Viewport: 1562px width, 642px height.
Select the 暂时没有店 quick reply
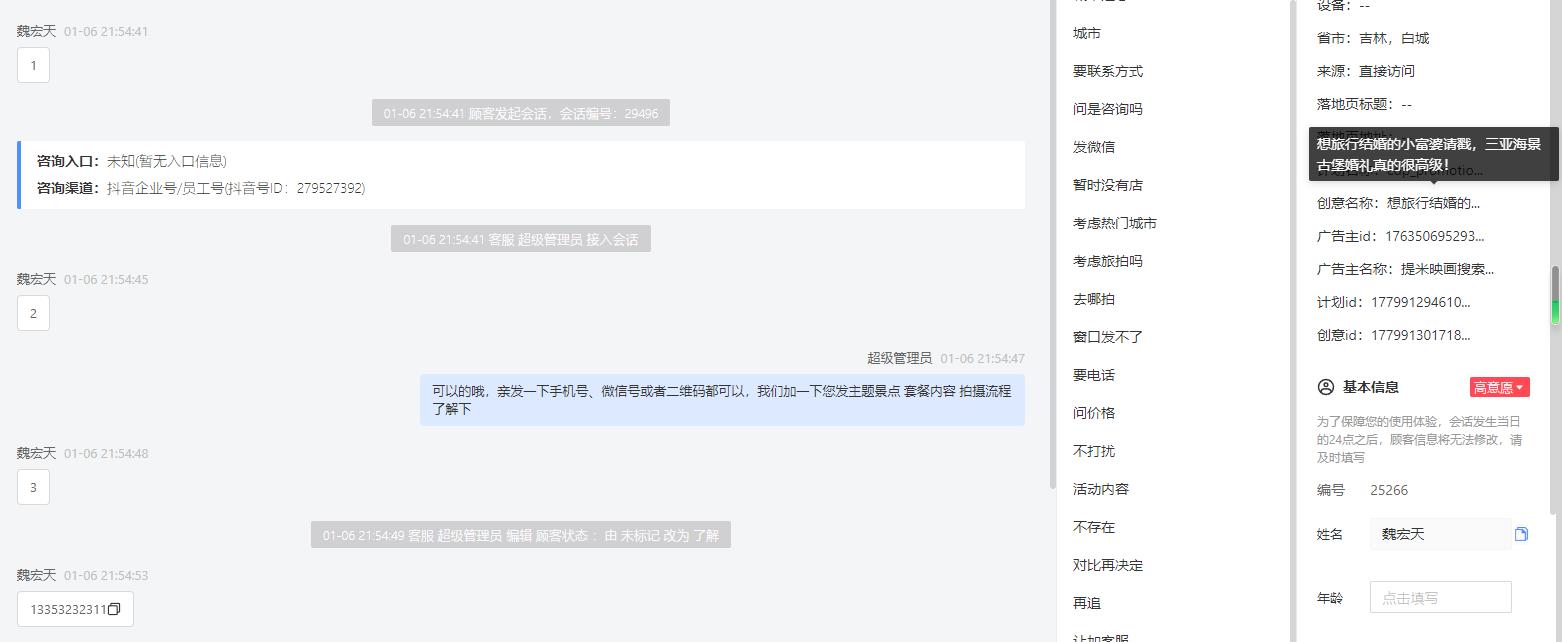[1108, 185]
